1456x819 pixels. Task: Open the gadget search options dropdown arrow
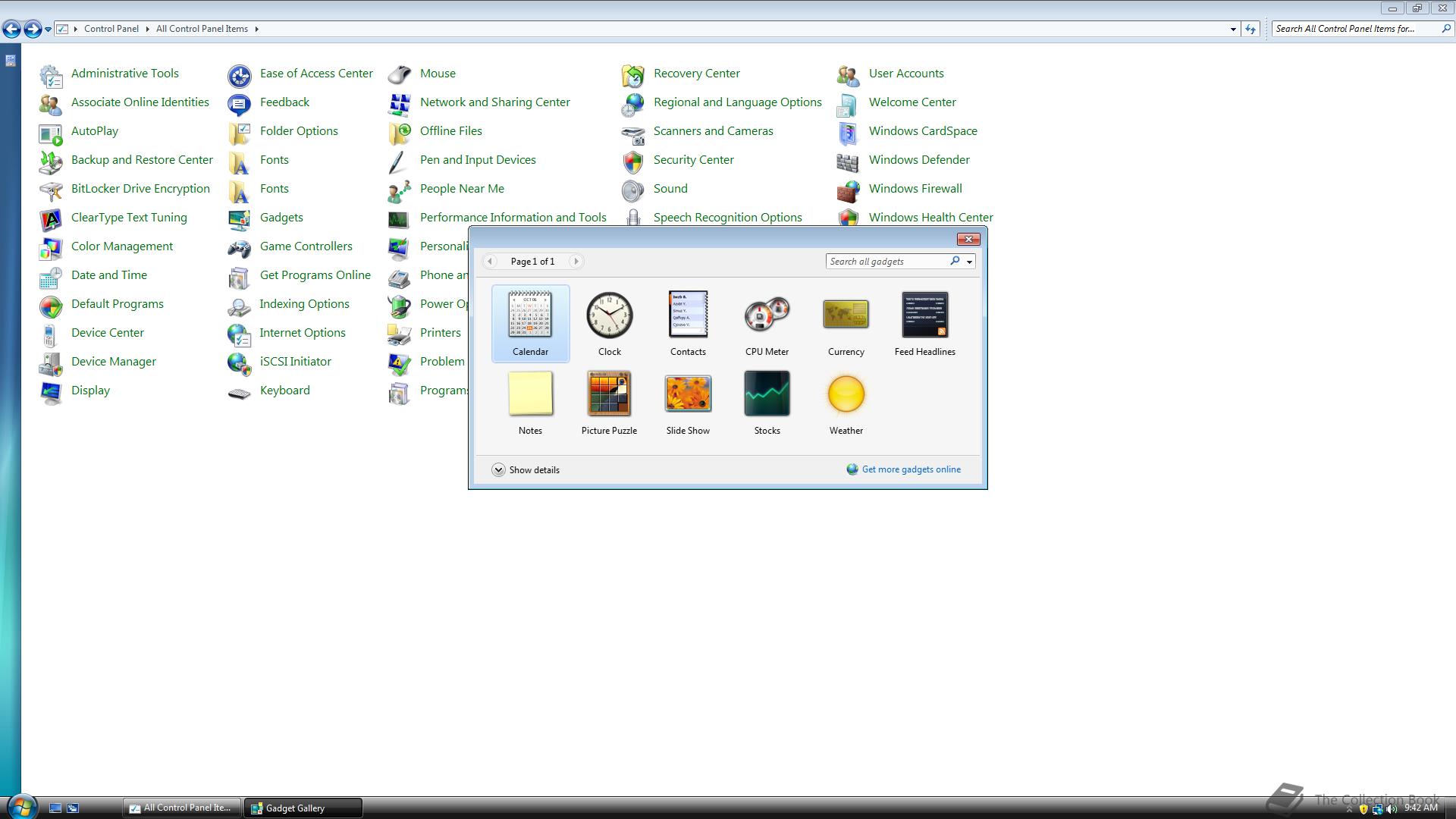[969, 262]
